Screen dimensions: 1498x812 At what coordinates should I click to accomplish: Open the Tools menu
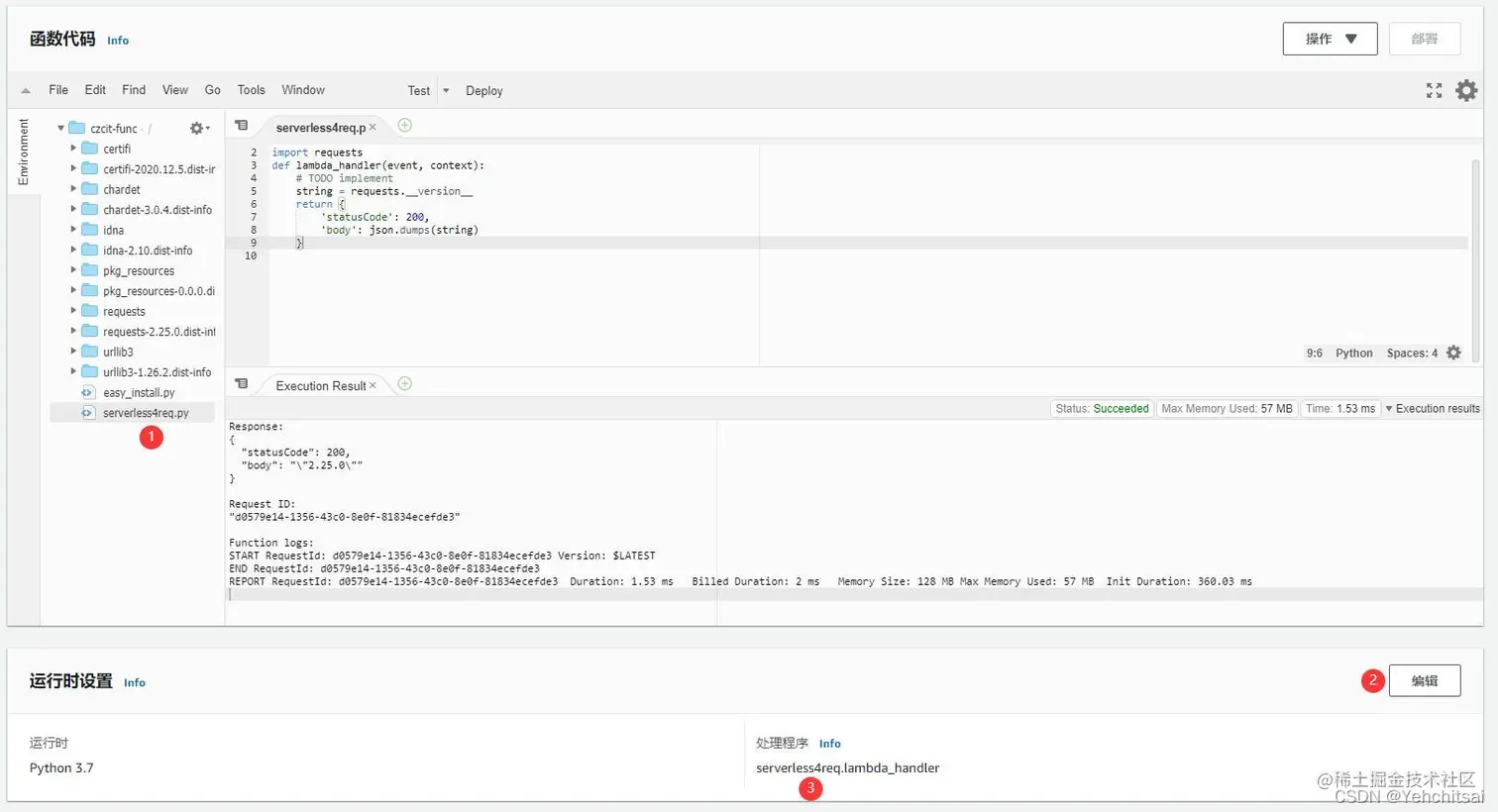tap(251, 90)
